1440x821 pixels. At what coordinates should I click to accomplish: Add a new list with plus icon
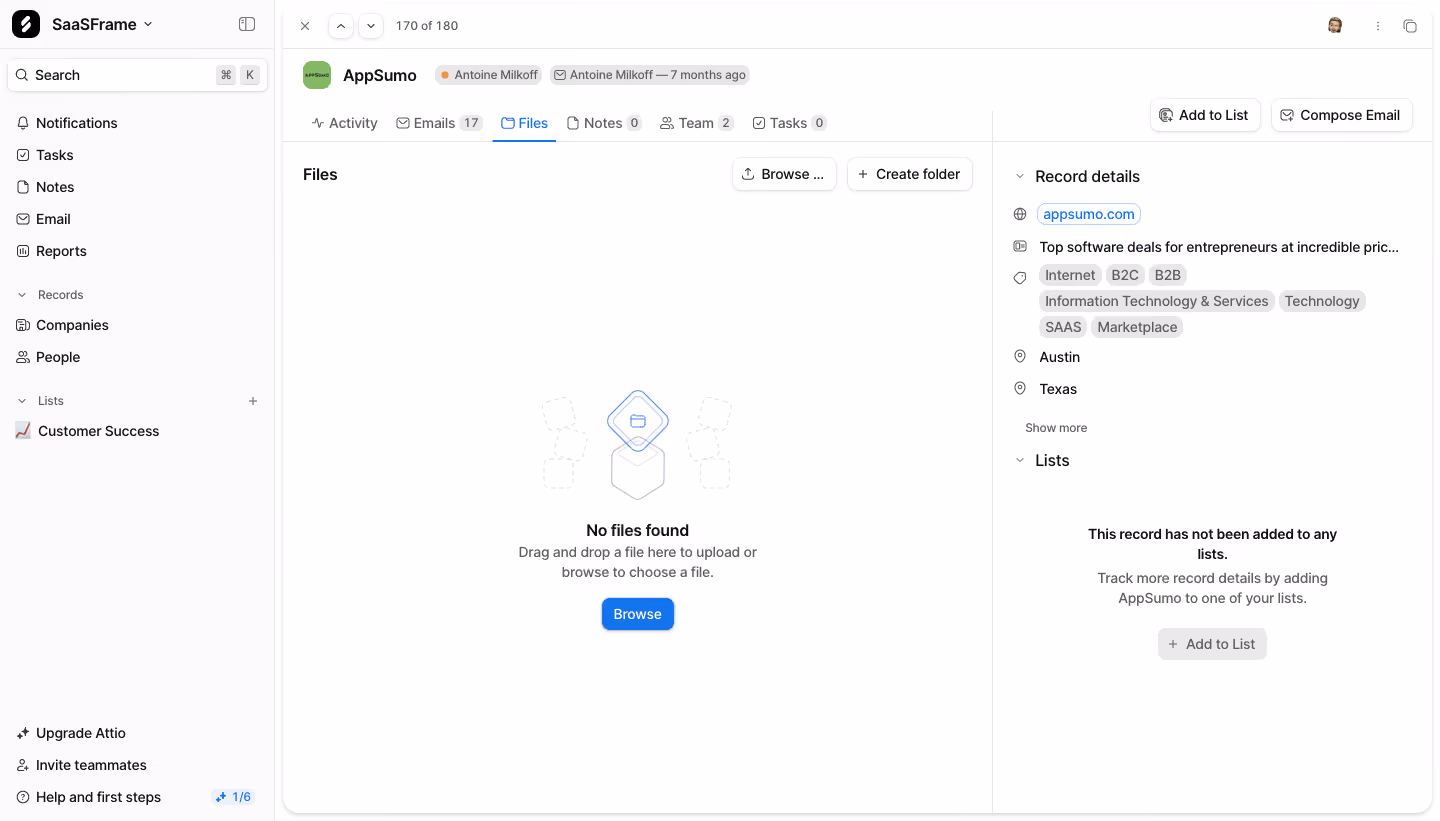[253, 401]
